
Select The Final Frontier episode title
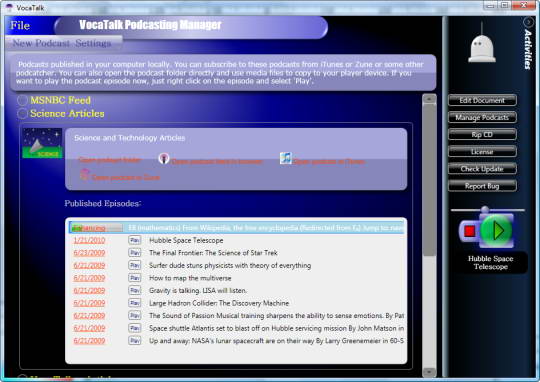coord(213,253)
